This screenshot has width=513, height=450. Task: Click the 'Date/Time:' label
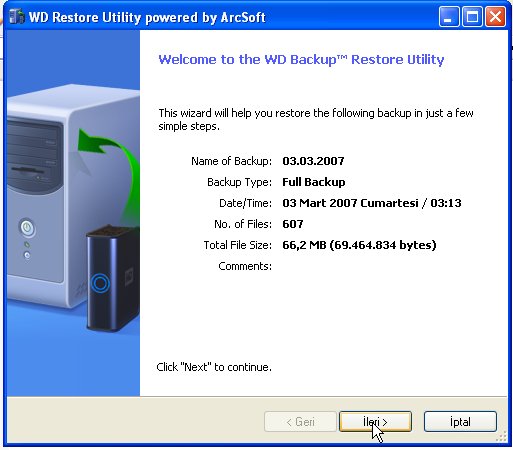(245, 203)
